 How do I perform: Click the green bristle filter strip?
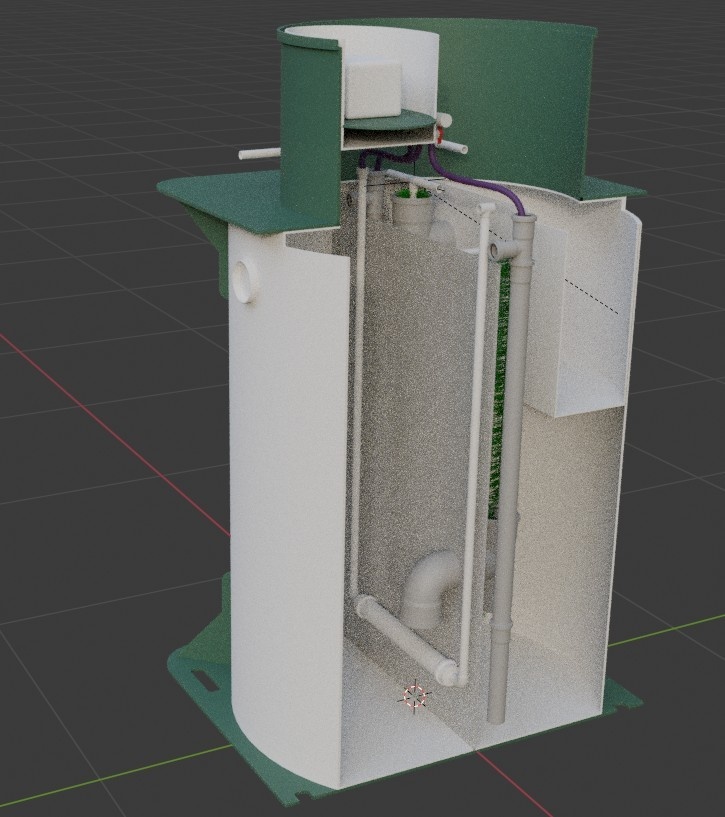499,391
